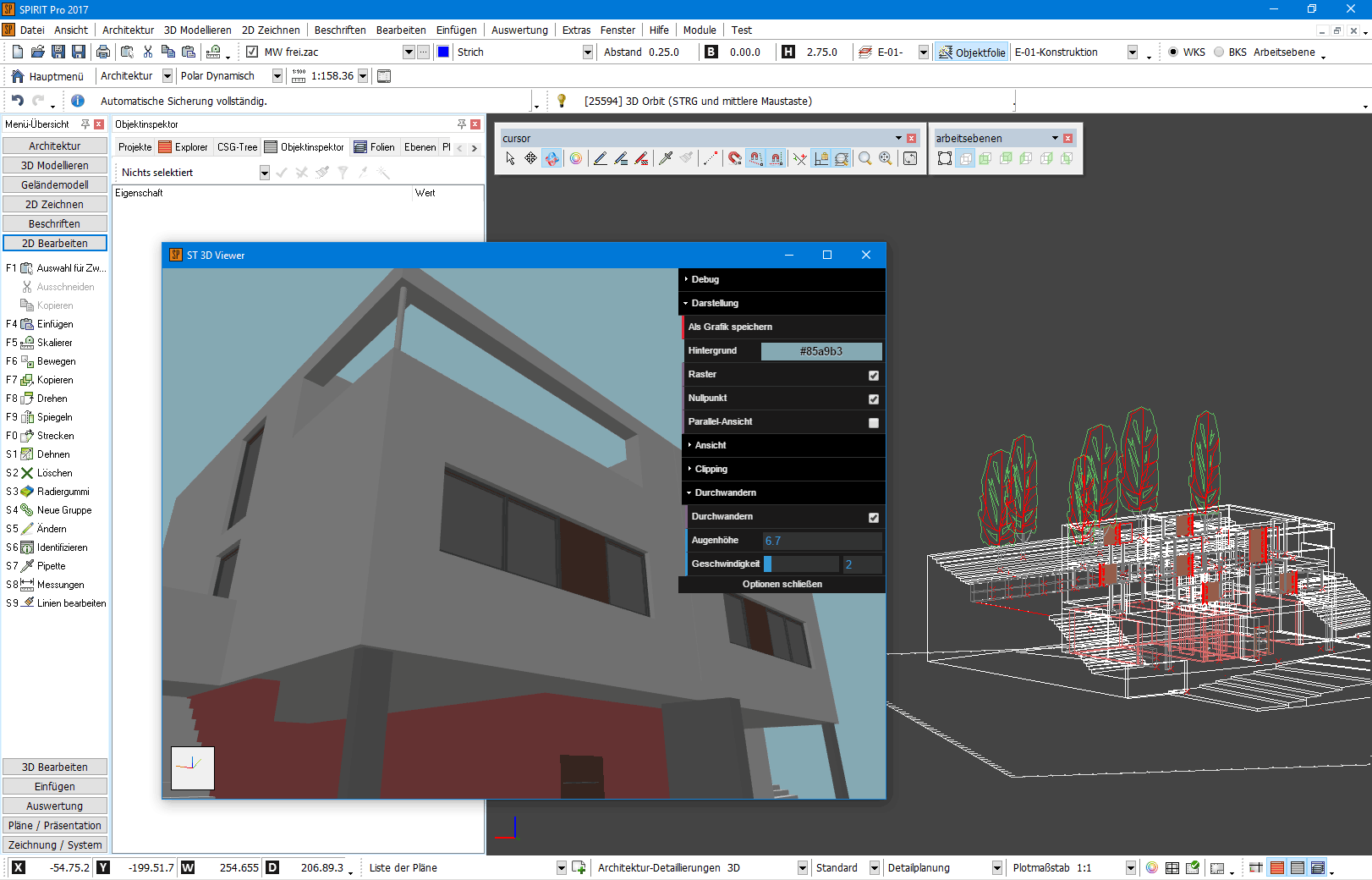The width and height of the screenshot is (1372, 880).
Task: Click the Messungen measurement icon
Action: [27, 585]
